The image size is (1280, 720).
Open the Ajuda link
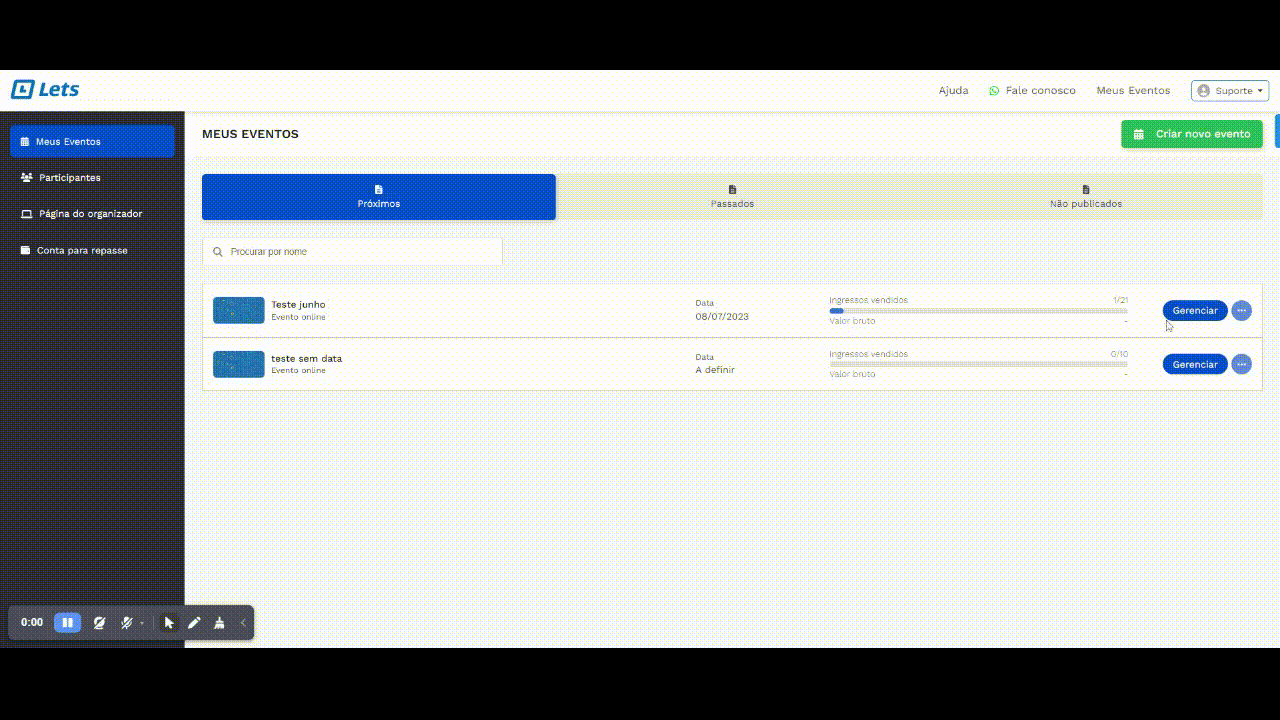coord(953,91)
